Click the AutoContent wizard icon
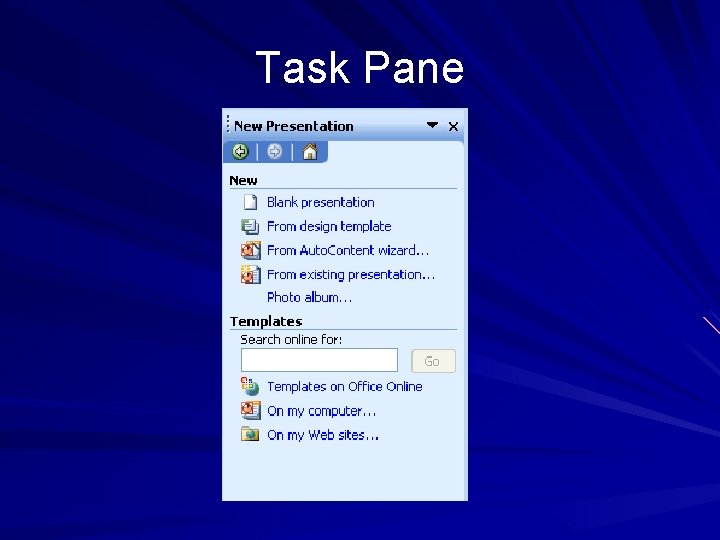The width and height of the screenshot is (720, 540). point(251,250)
